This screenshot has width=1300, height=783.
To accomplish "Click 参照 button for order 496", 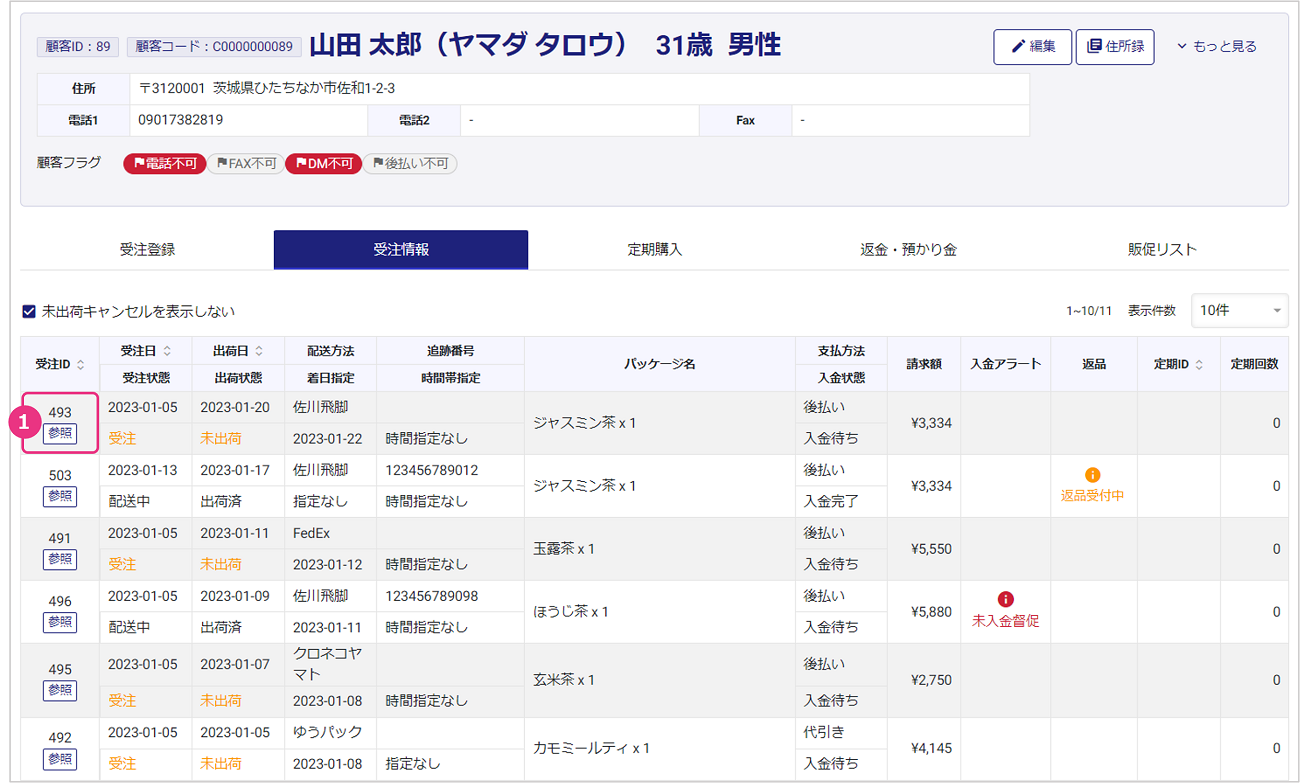I will pos(60,622).
